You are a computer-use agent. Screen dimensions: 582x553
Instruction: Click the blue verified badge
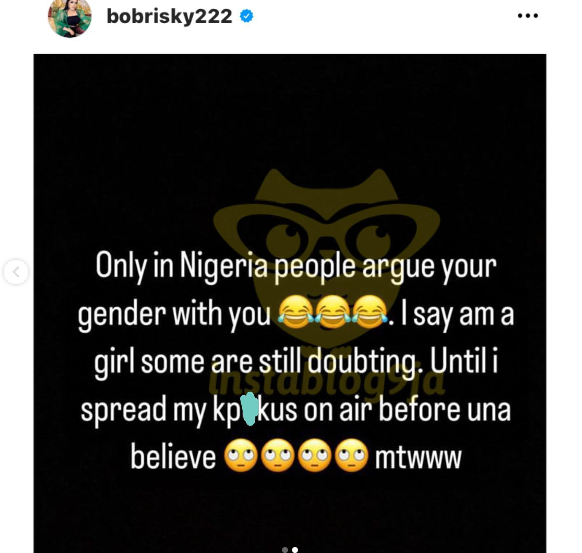coord(246,16)
